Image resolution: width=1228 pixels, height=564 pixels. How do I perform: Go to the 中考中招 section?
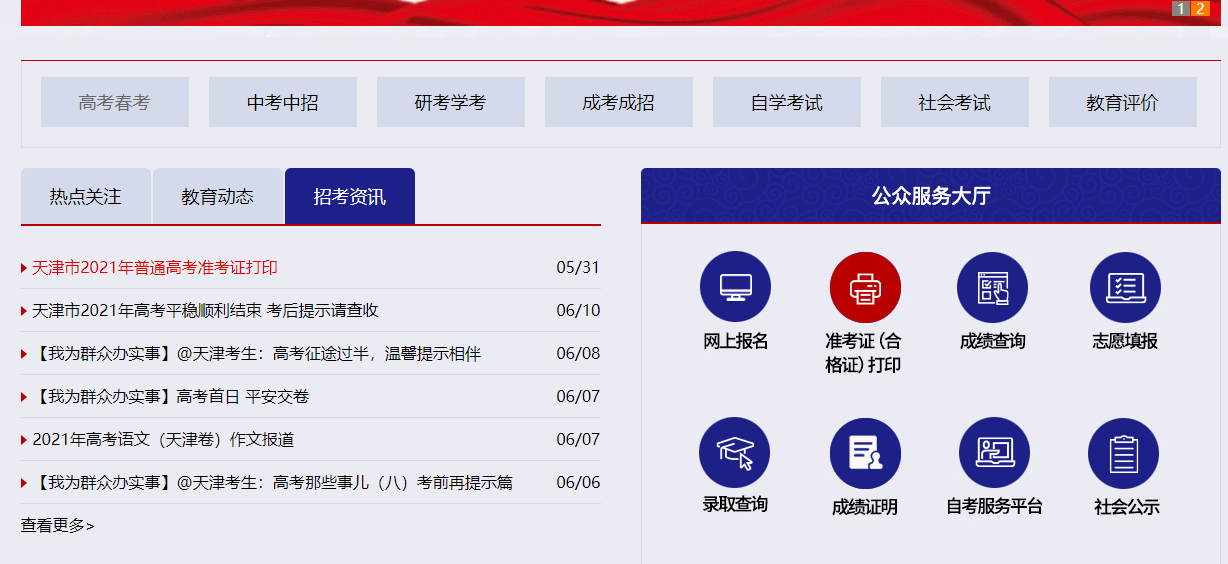[283, 102]
